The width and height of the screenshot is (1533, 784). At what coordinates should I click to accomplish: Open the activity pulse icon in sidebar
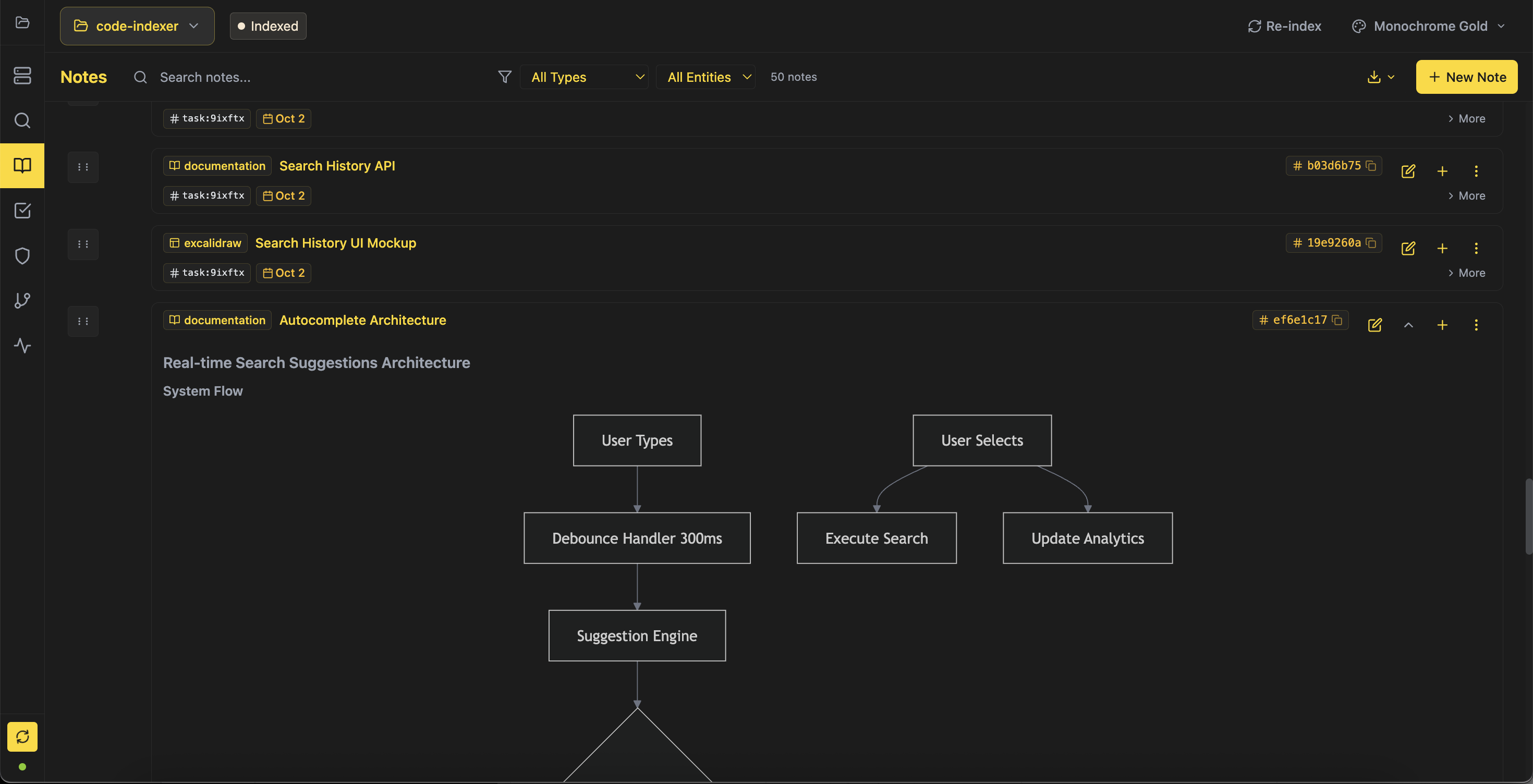click(x=22, y=346)
